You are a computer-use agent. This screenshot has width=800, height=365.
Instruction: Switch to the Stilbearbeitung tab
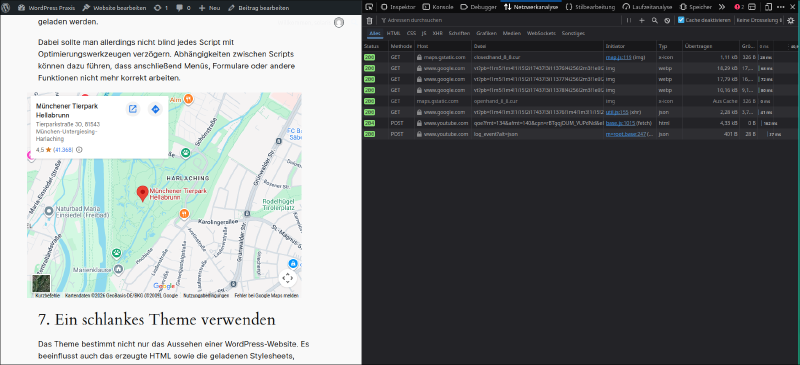pyautogui.click(x=590, y=7)
